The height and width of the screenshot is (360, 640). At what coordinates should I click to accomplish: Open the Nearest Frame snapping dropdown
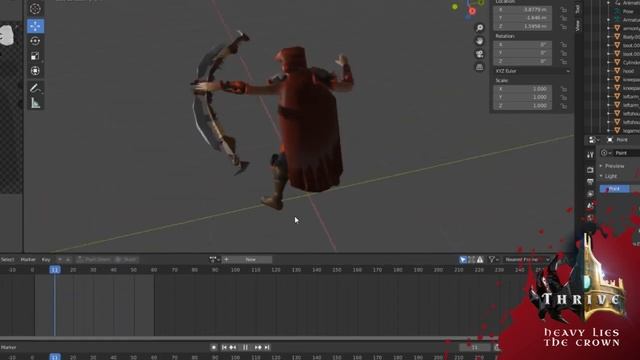coord(527,260)
